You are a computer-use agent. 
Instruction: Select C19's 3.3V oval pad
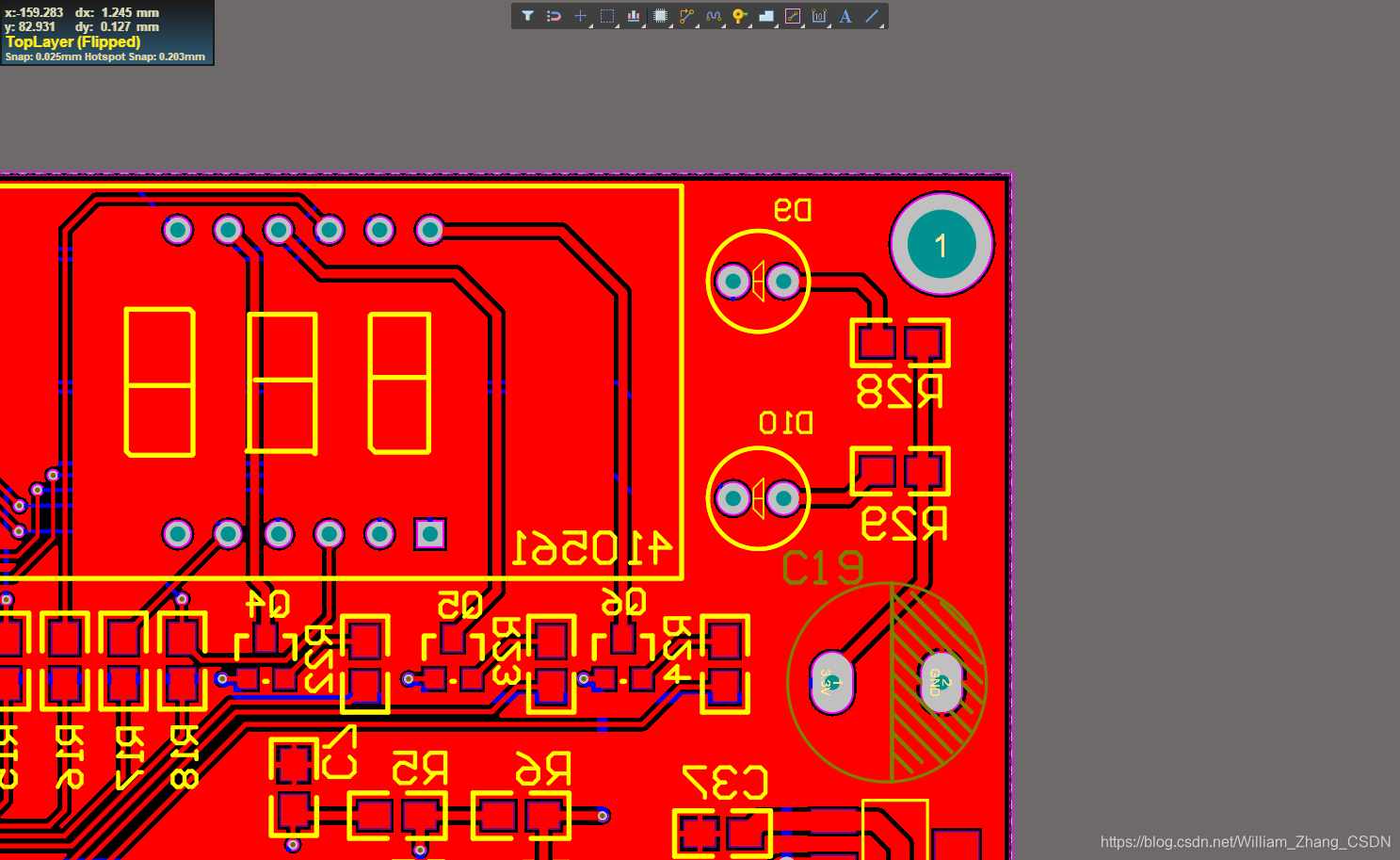pos(832,682)
